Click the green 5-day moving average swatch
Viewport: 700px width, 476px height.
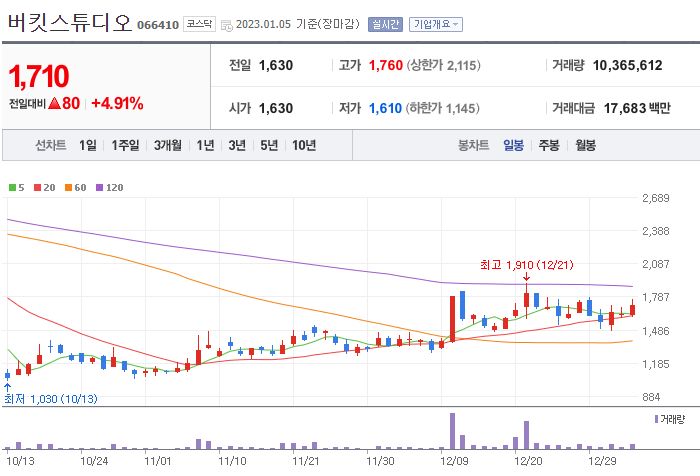(x=12, y=188)
